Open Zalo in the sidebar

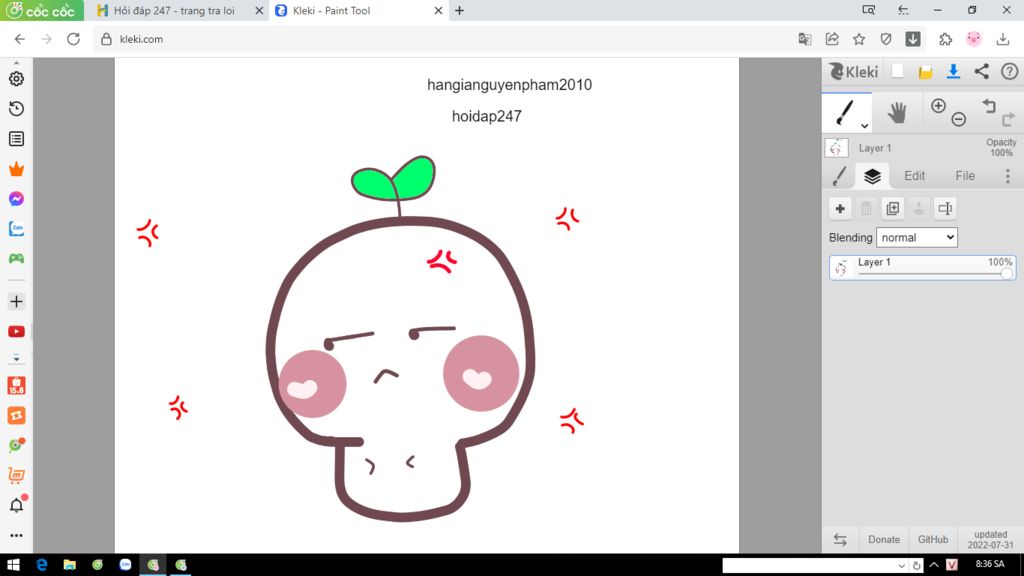[16, 229]
